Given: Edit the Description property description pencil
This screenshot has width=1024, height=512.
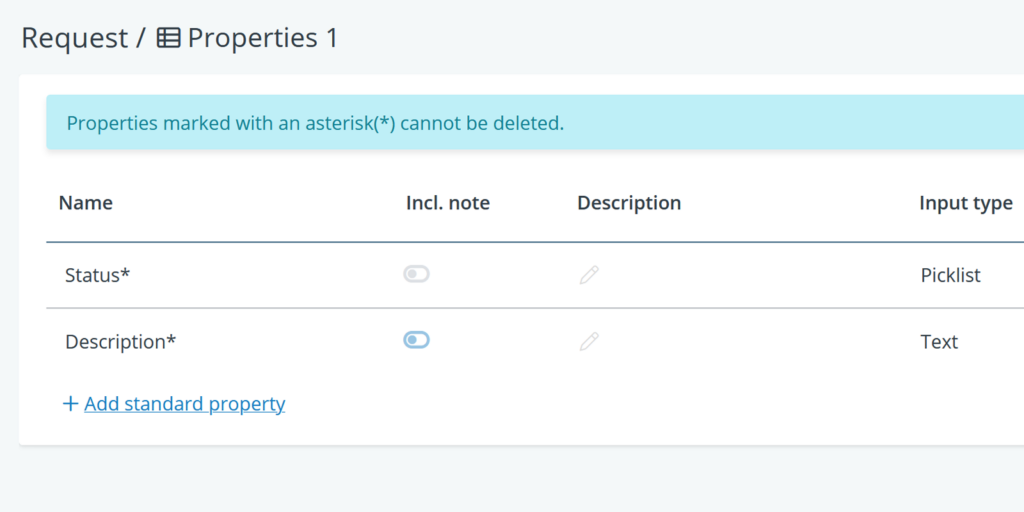Looking at the screenshot, I should 589,342.
